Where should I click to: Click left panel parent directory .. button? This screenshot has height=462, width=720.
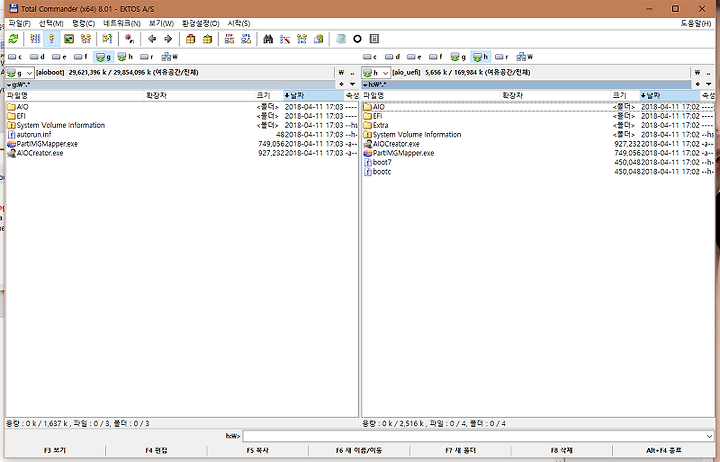point(352,73)
